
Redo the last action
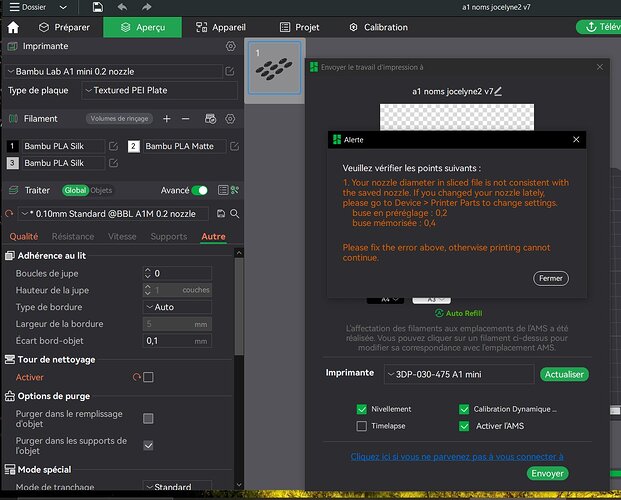(x=146, y=7)
